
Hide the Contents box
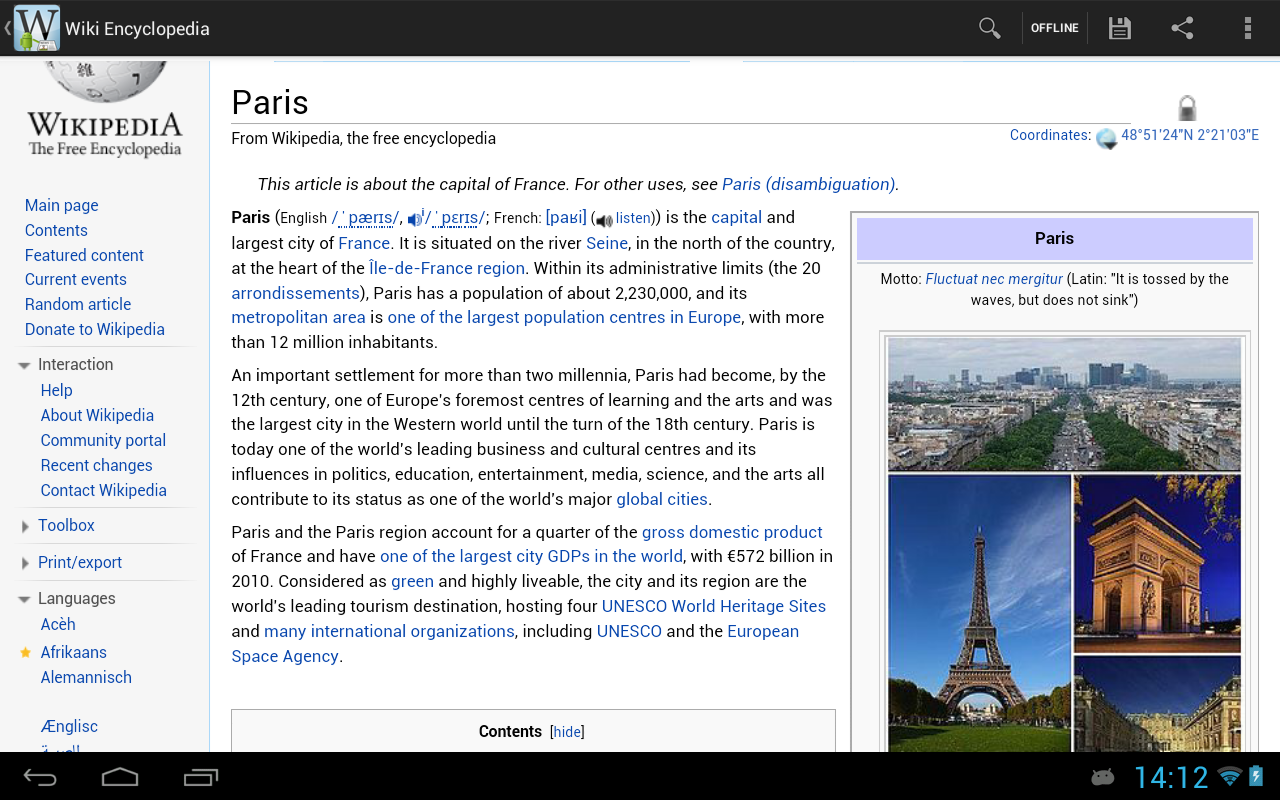tap(566, 732)
